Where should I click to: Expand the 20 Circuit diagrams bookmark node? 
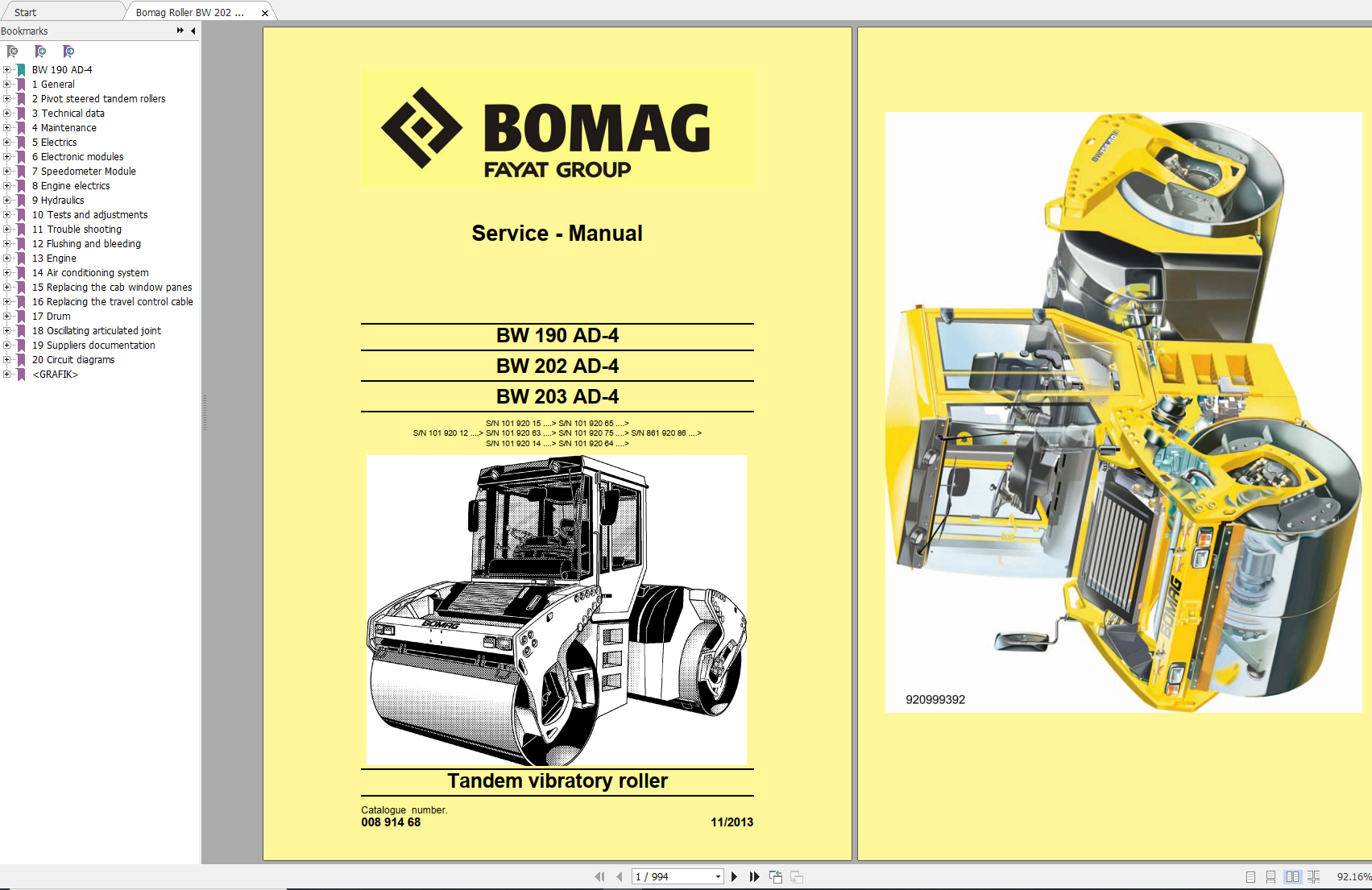(6, 360)
